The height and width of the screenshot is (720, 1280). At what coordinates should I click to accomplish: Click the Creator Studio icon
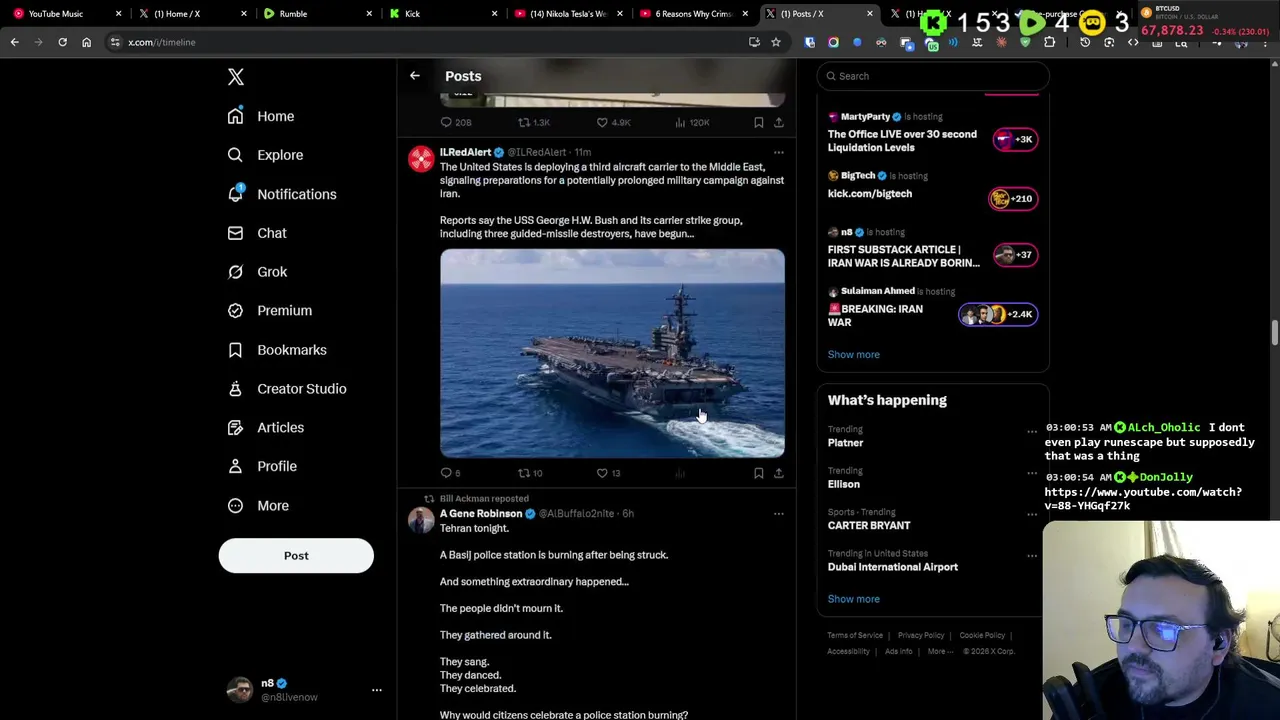(235, 389)
